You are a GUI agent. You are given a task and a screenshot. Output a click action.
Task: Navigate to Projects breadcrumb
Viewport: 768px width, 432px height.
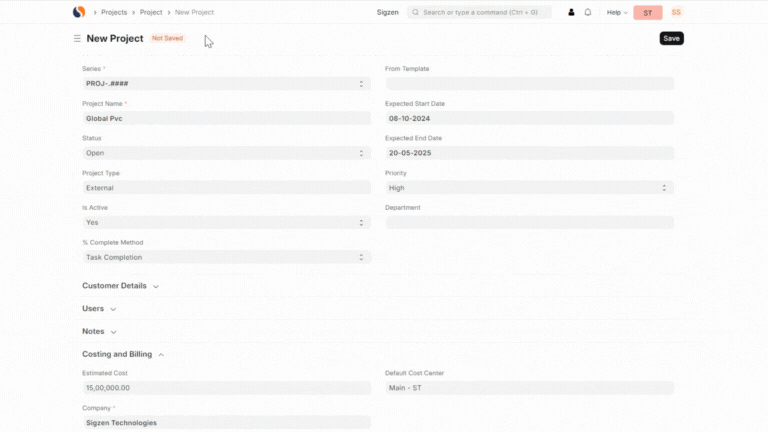click(114, 13)
